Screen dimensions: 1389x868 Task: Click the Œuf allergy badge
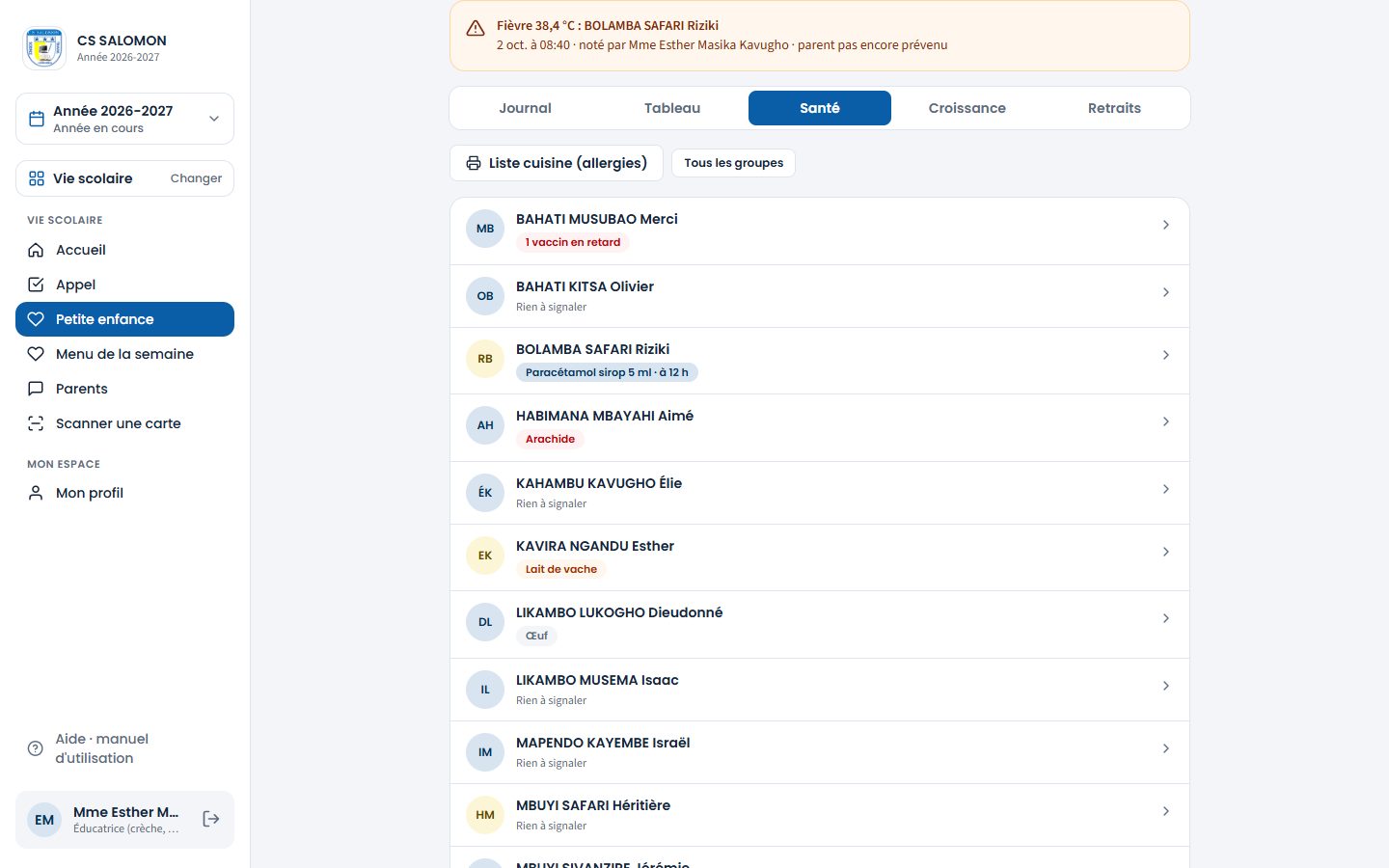pos(537,636)
